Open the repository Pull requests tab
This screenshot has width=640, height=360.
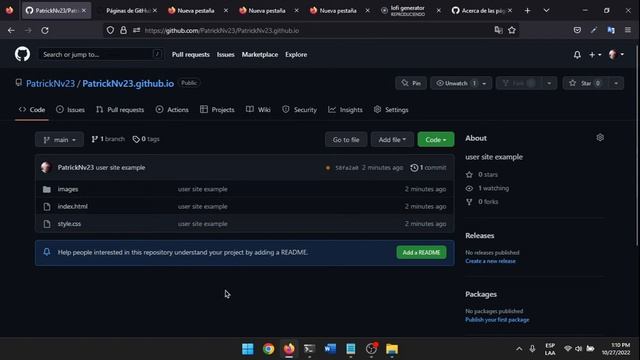click(x=120, y=109)
